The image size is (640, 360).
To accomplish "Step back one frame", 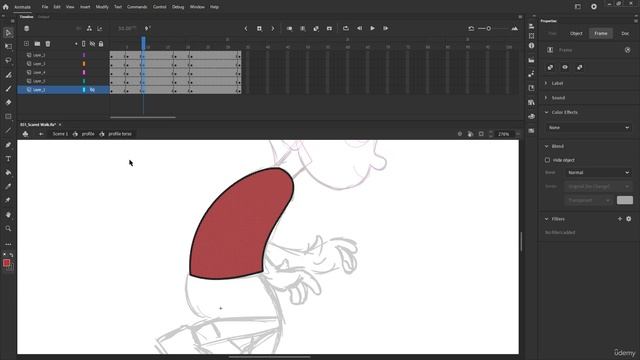I will [359, 28].
